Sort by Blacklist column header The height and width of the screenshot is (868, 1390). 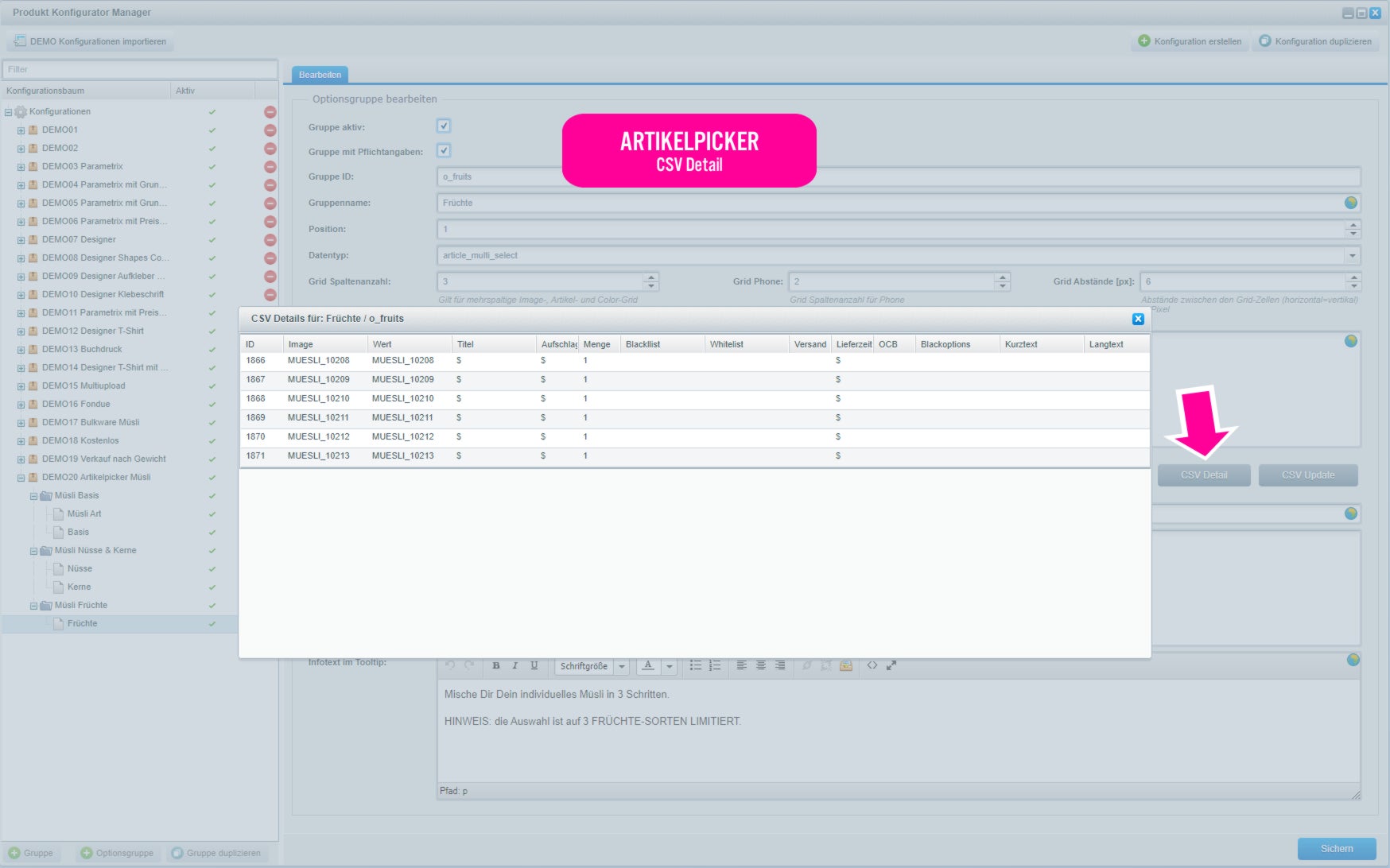662,344
